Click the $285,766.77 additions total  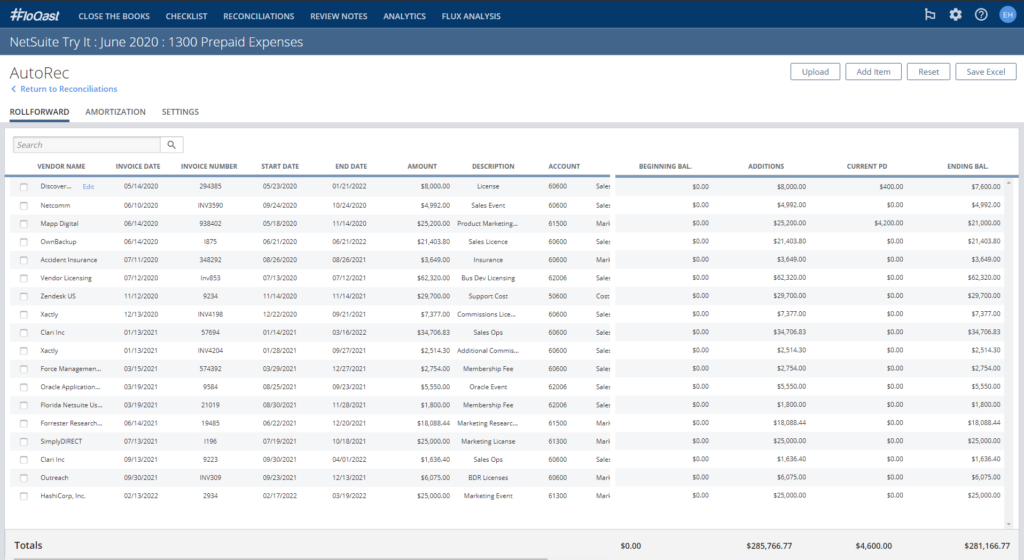769,546
